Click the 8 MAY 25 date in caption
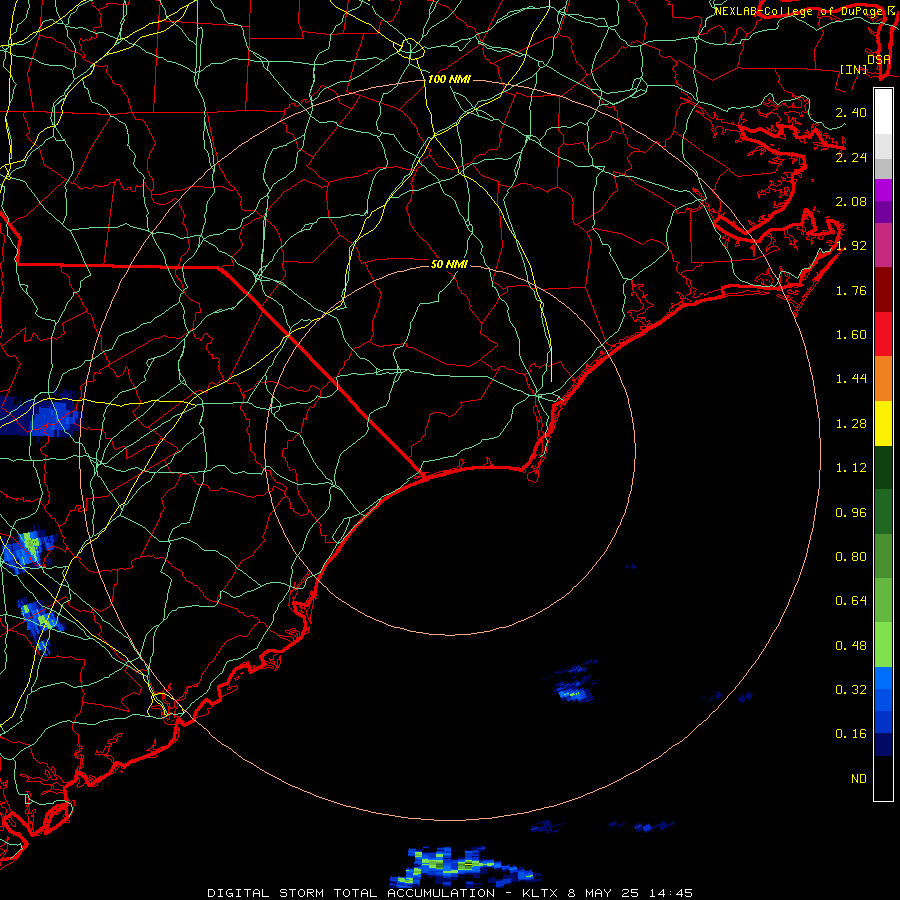This screenshot has height=900, width=900. pos(603,893)
